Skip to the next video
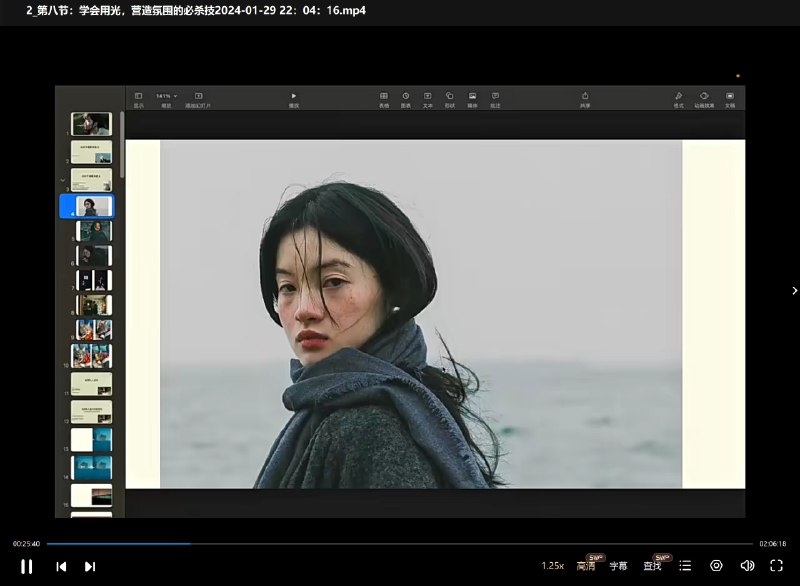 click(90, 566)
